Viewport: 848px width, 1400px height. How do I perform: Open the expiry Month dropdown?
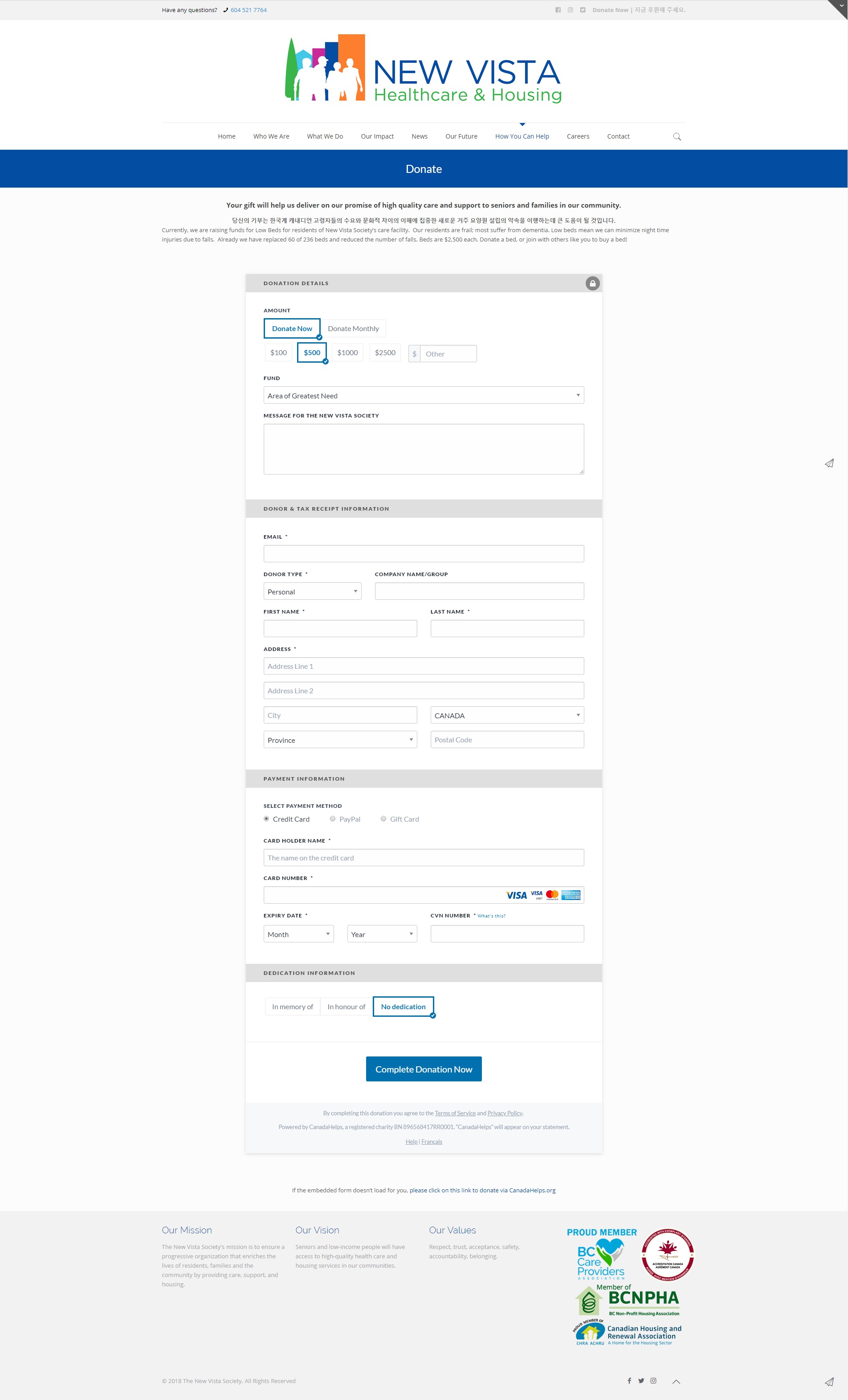coord(298,934)
